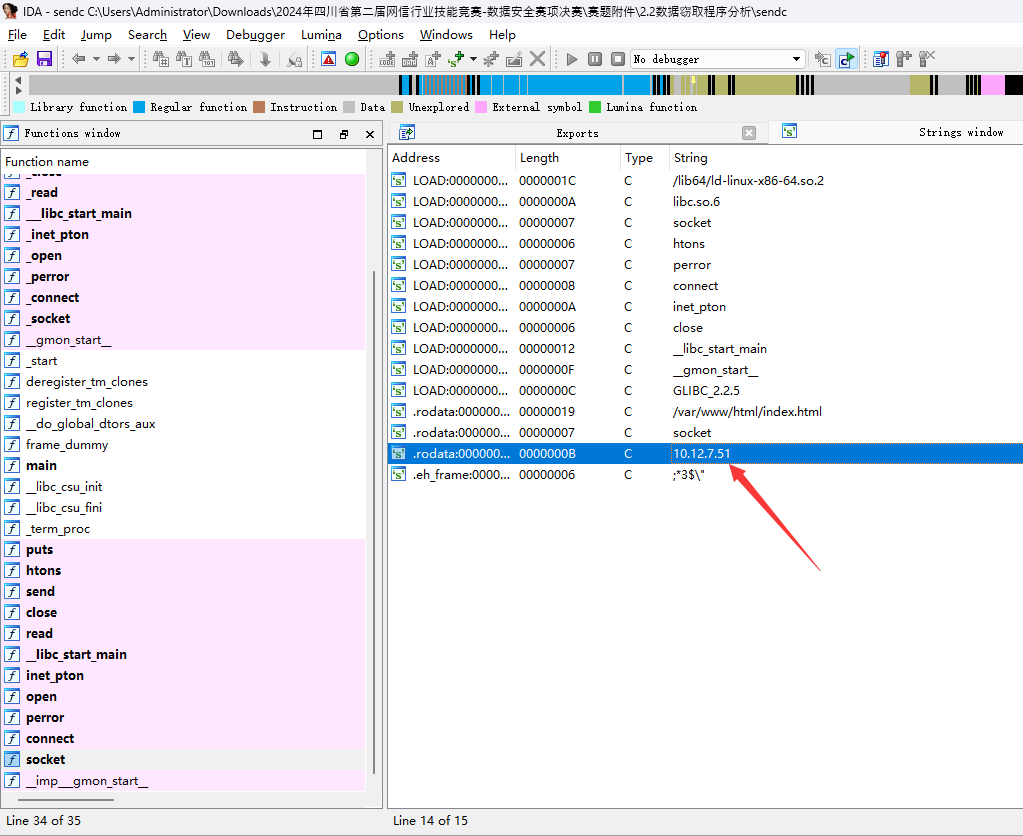Image resolution: width=1023 pixels, height=836 pixels.
Task: Click the Function name column header
Action: (183, 162)
